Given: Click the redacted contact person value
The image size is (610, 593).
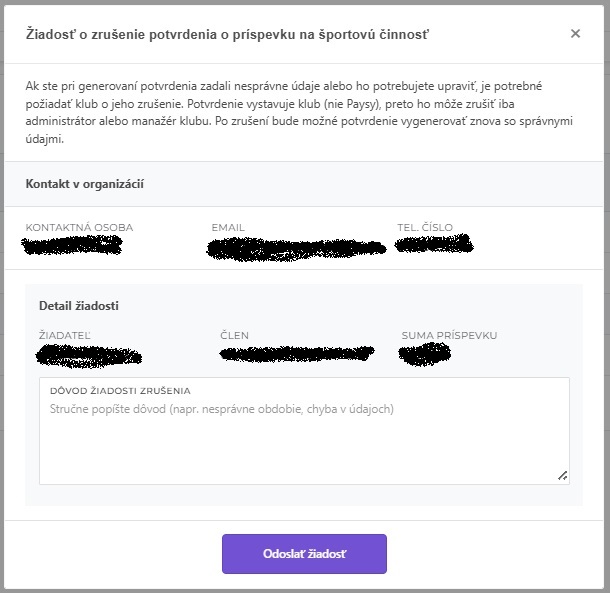Looking at the screenshot, I should click(x=75, y=245).
